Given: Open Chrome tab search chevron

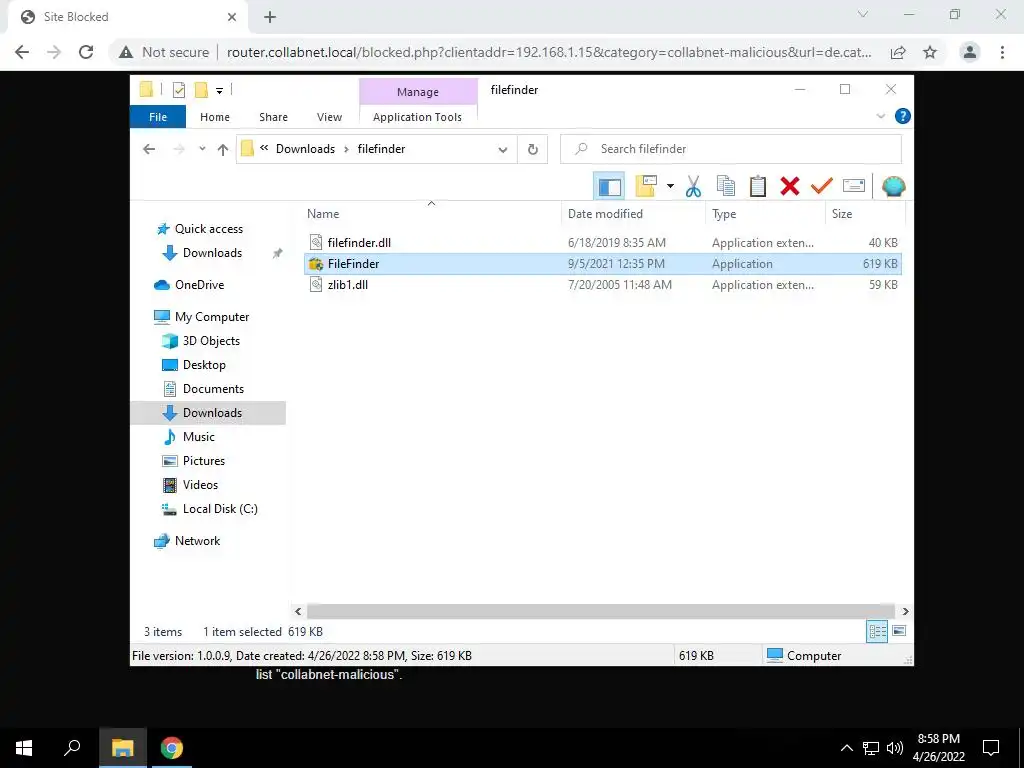Looking at the screenshot, I should coord(863,14).
